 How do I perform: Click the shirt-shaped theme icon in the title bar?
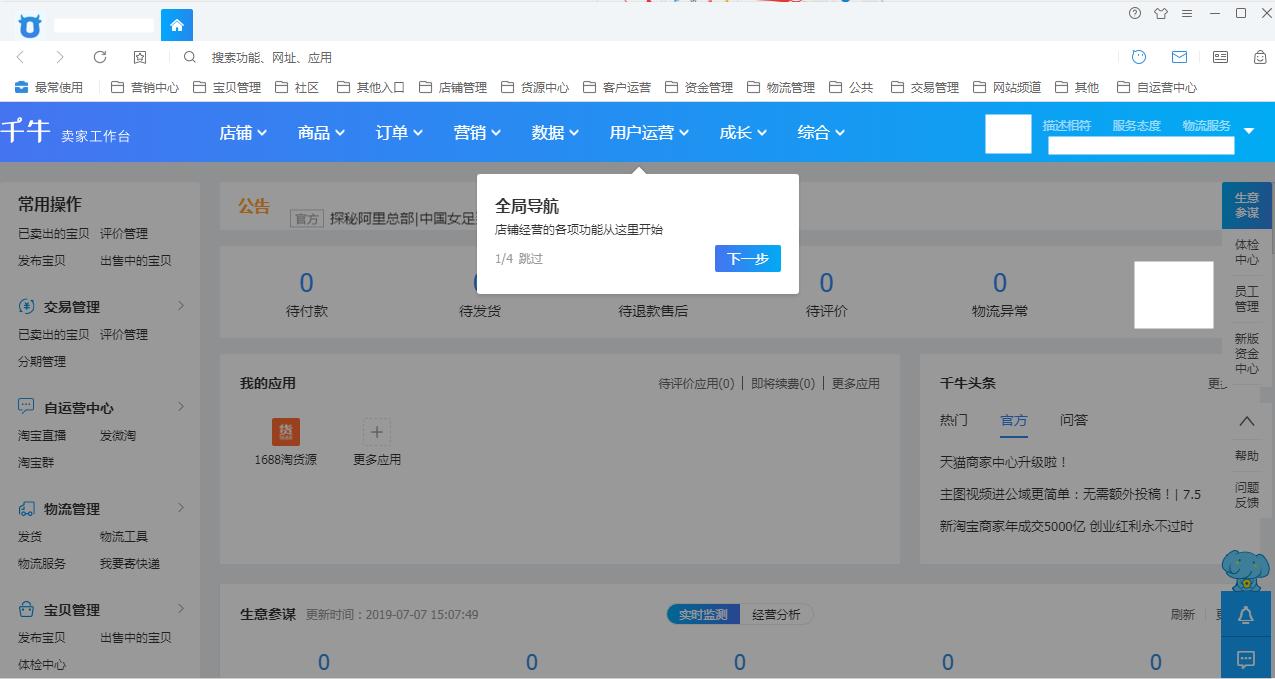click(1160, 14)
